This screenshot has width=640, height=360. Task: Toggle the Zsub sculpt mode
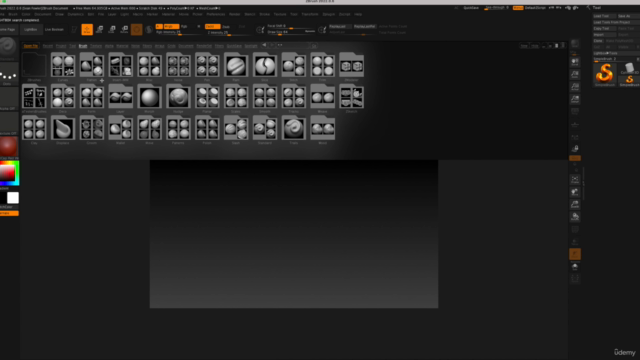(226, 27)
